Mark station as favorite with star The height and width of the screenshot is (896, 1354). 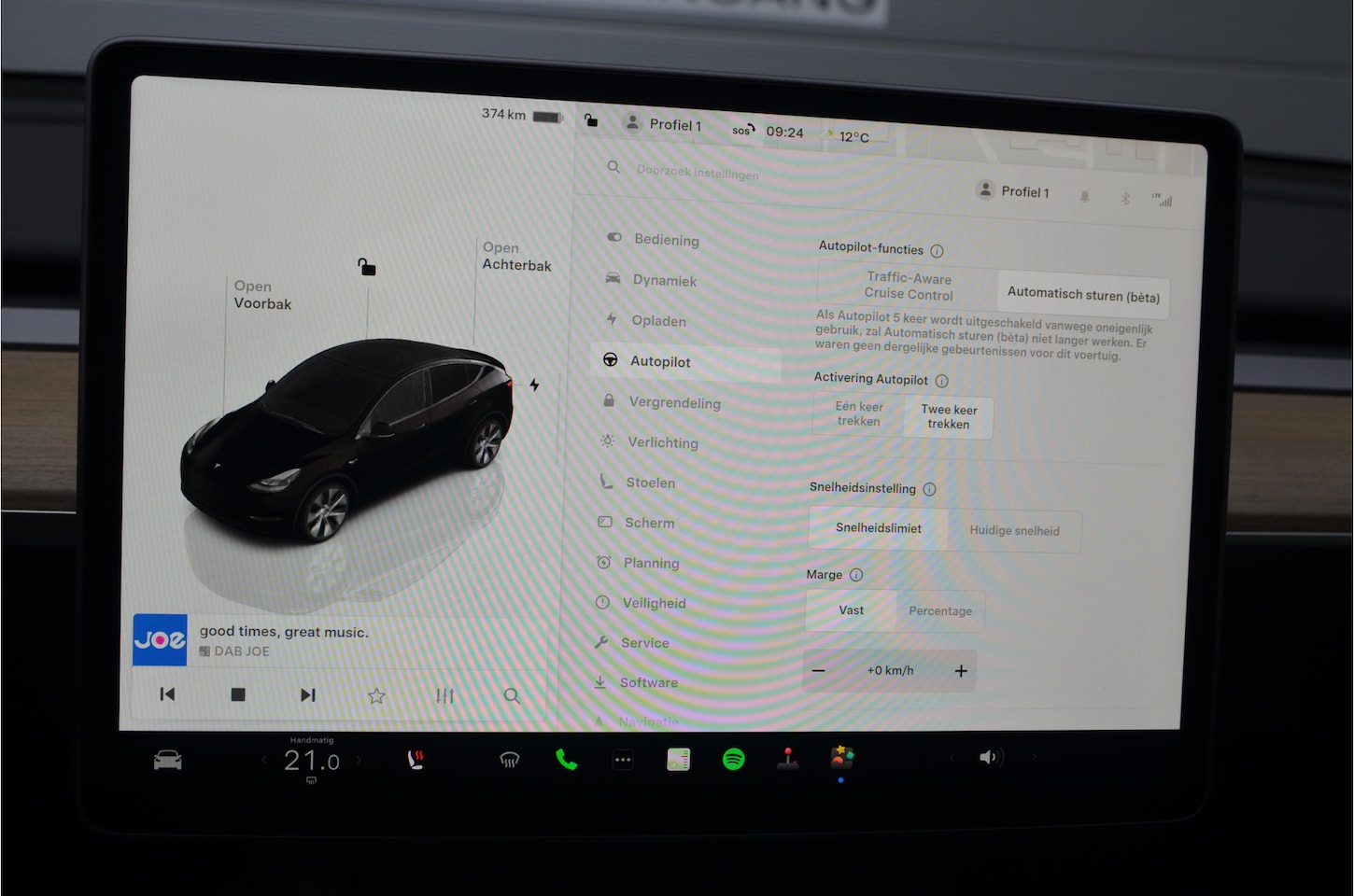(376, 695)
